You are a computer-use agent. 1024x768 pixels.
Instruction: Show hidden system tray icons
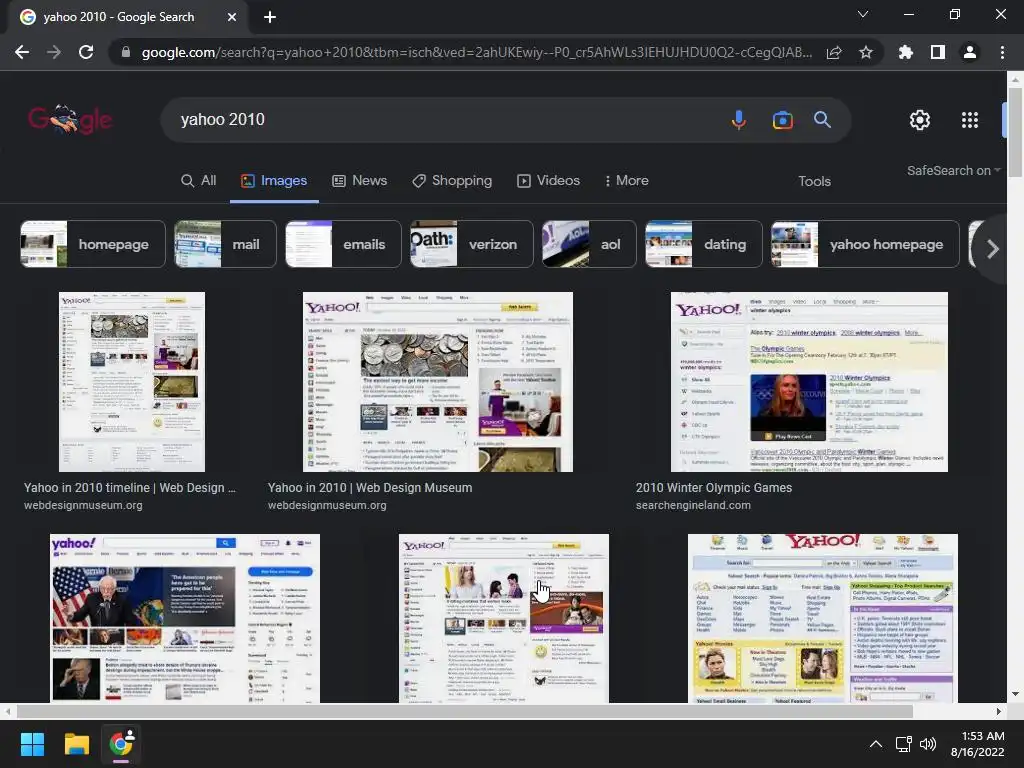(x=876, y=744)
